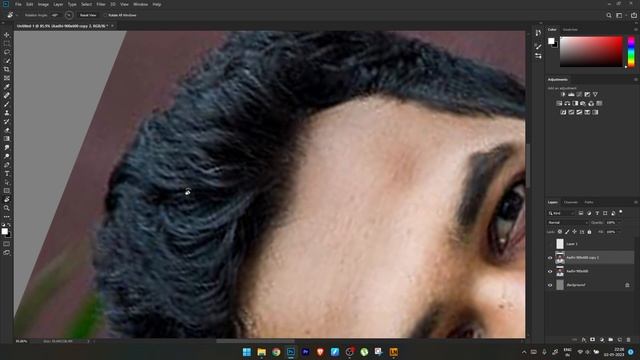
Task: Show Layer 1 using its visibility box
Action: click(550, 244)
